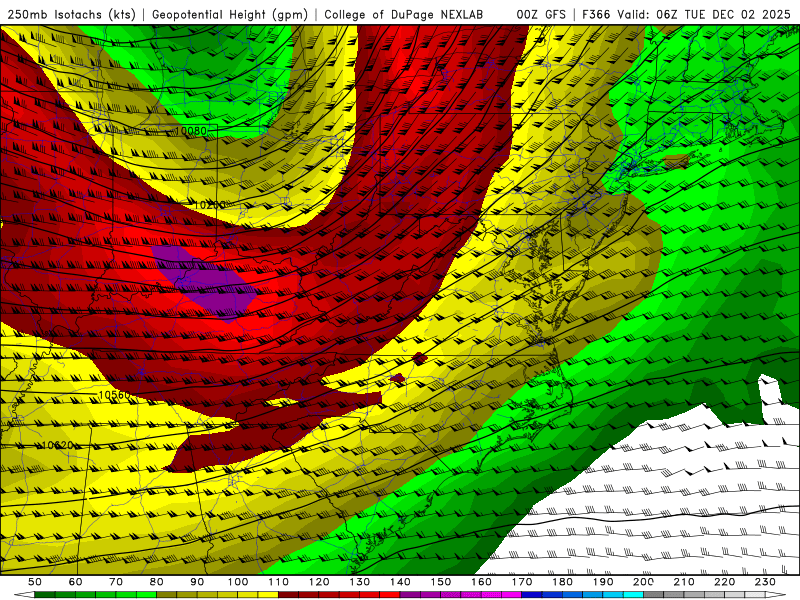Screen dimensions: 800x600
Task: Click the 140 legend value
Action: coord(400,582)
